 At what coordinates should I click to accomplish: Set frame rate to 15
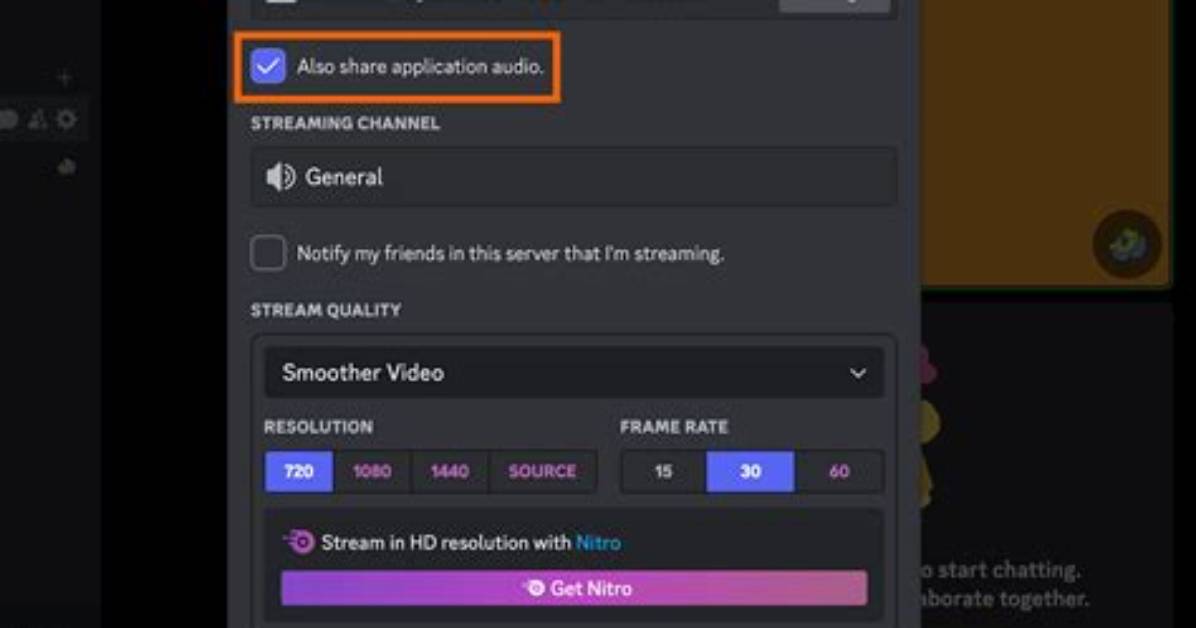click(664, 472)
